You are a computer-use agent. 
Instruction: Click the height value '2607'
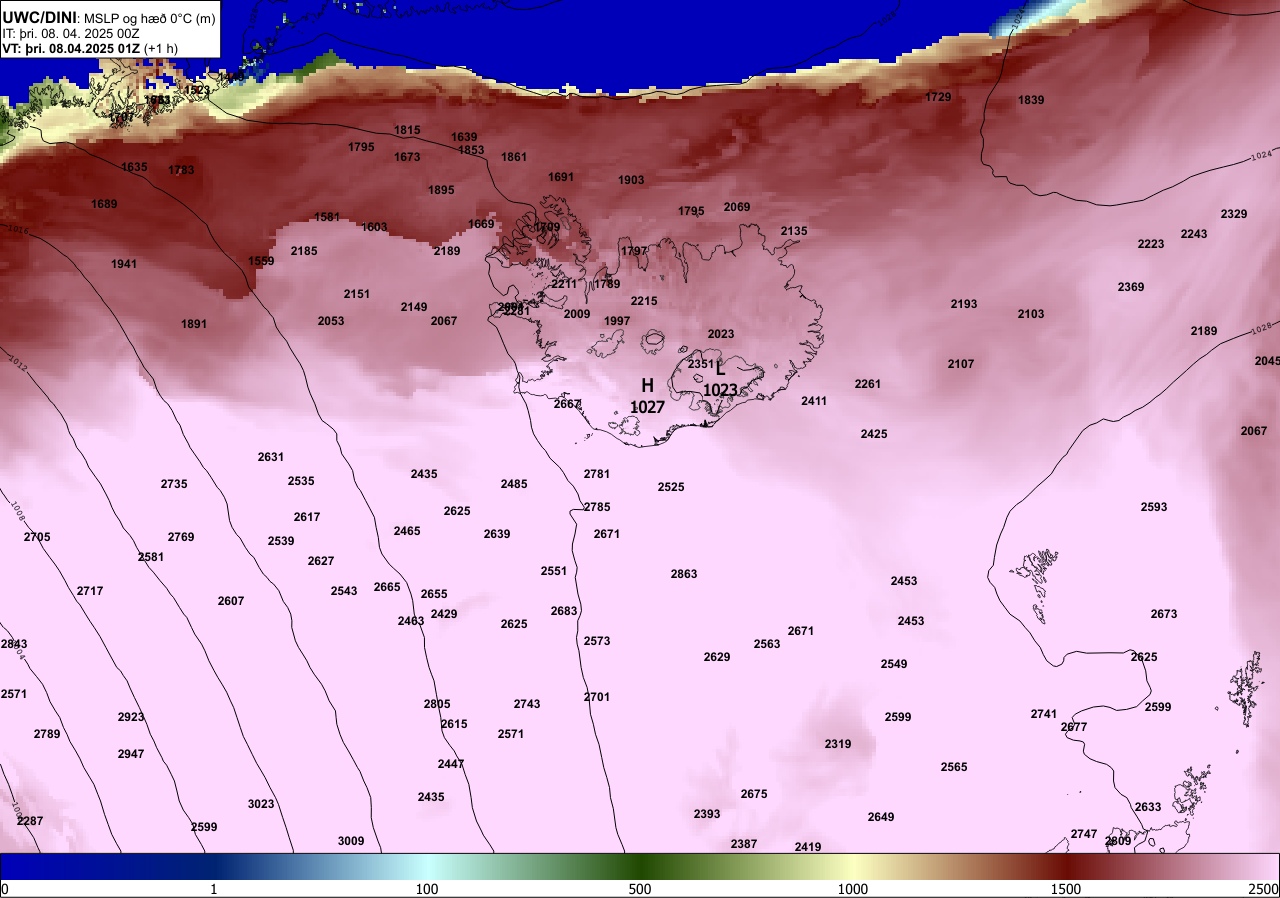point(231,601)
